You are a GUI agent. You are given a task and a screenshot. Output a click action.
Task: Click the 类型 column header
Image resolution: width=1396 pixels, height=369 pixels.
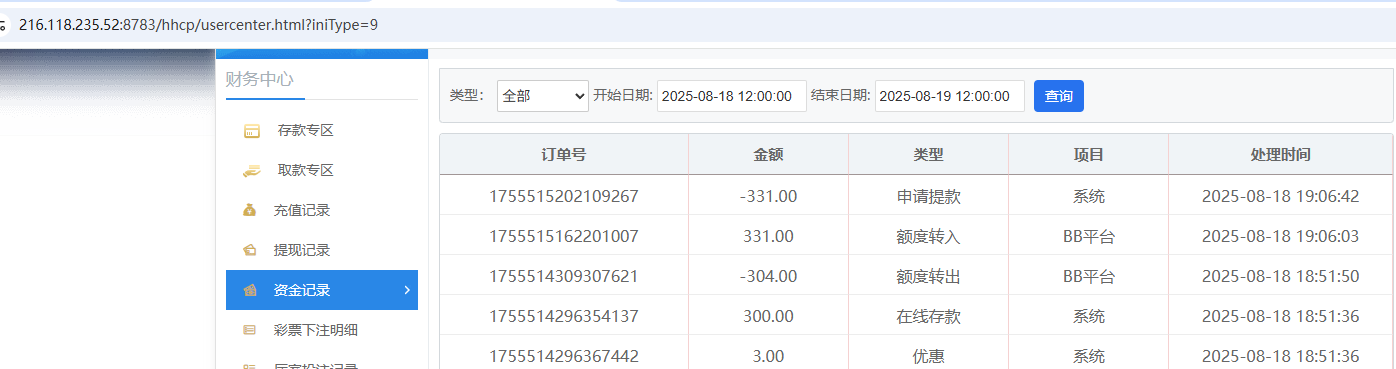pyautogui.click(x=928, y=155)
